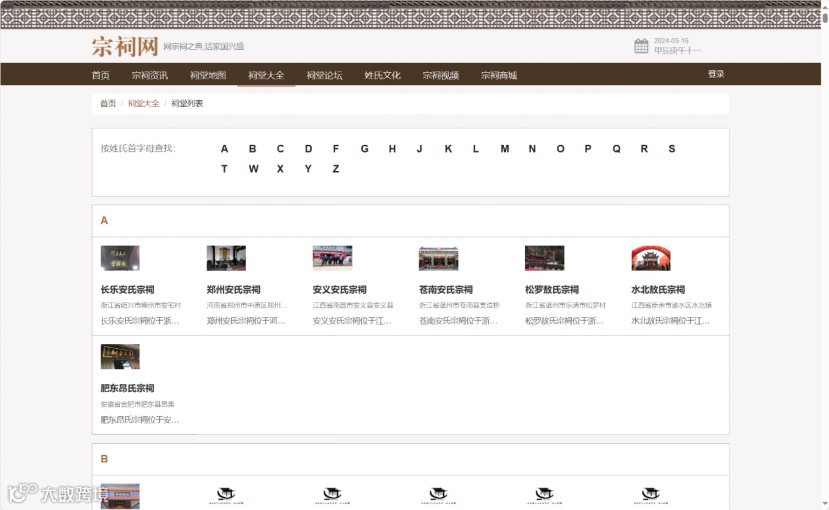Click the 郑州安氏宗祠 title link
The width and height of the screenshot is (829, 510).
click(x=234, y=290)
